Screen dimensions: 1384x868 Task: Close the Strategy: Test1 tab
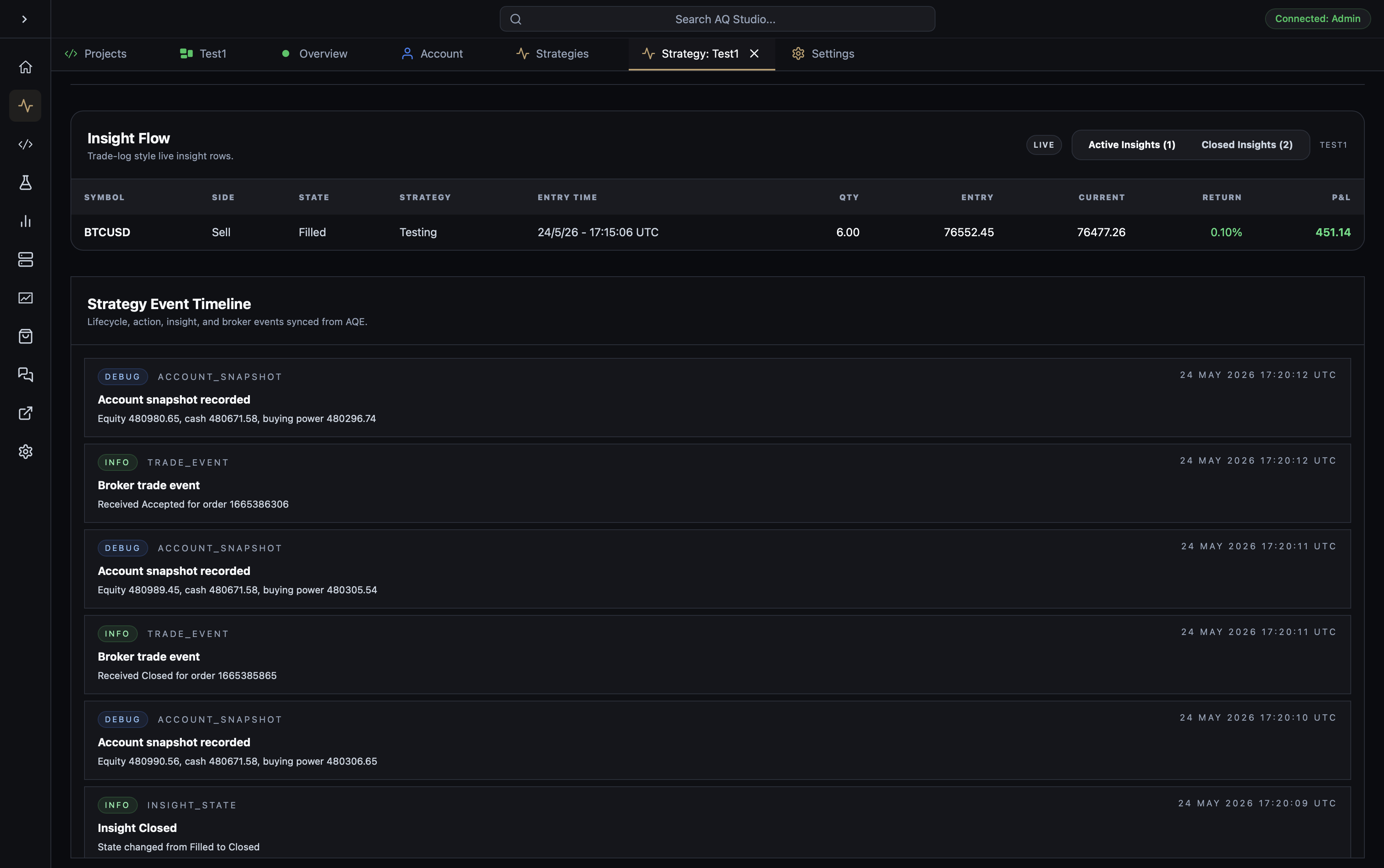pos(754,53)
